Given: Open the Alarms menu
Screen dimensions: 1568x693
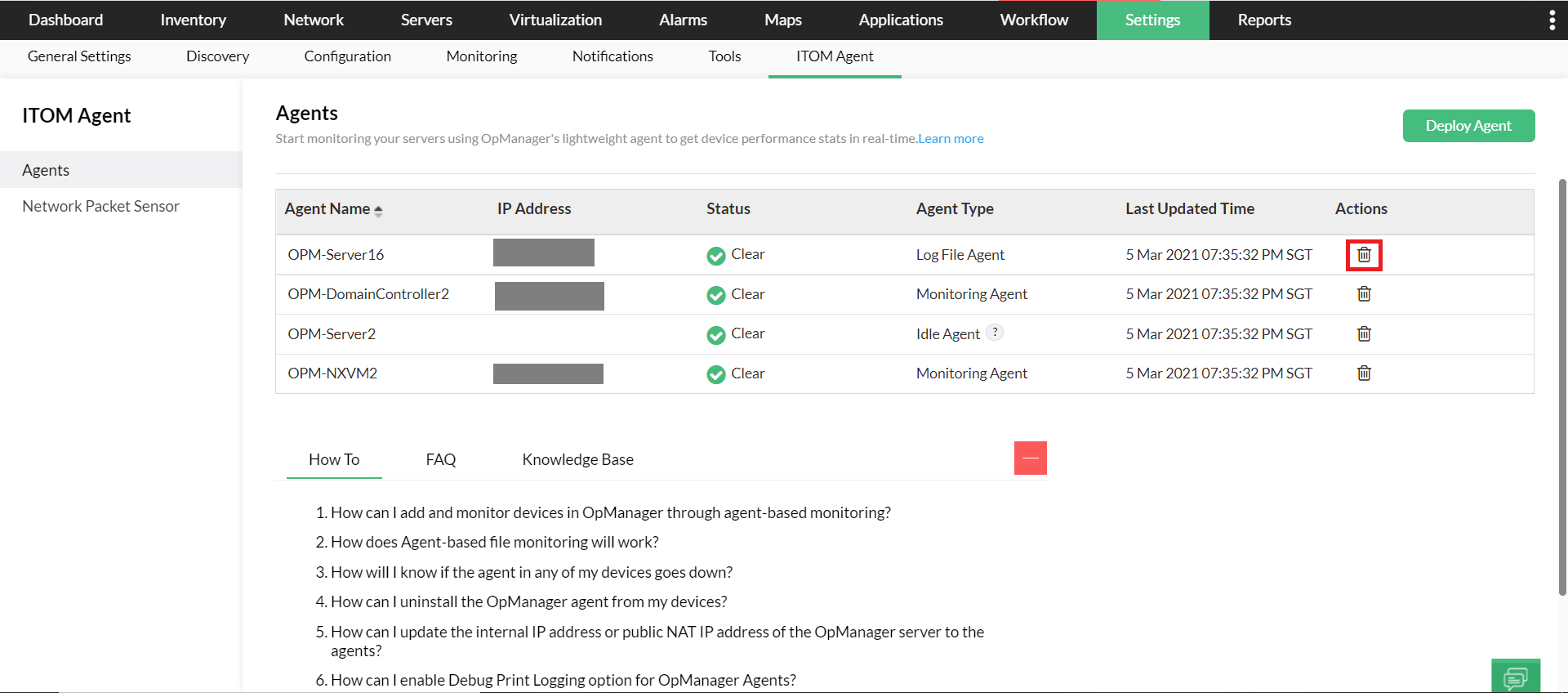Looking at the screenshot, I should pyautogui.click(x=683, y=20).
